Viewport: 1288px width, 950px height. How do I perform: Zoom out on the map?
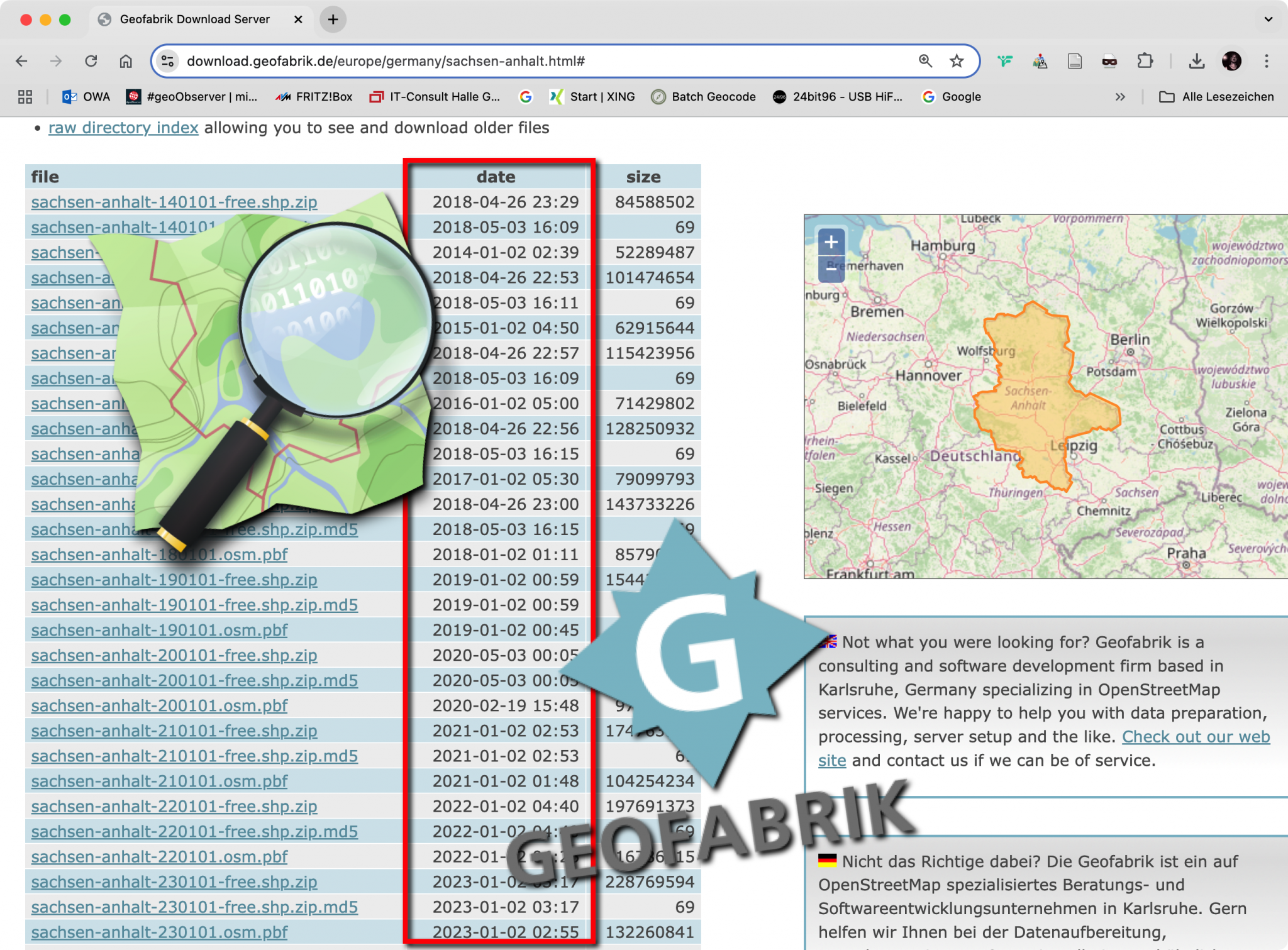click(x=831, y=268)
